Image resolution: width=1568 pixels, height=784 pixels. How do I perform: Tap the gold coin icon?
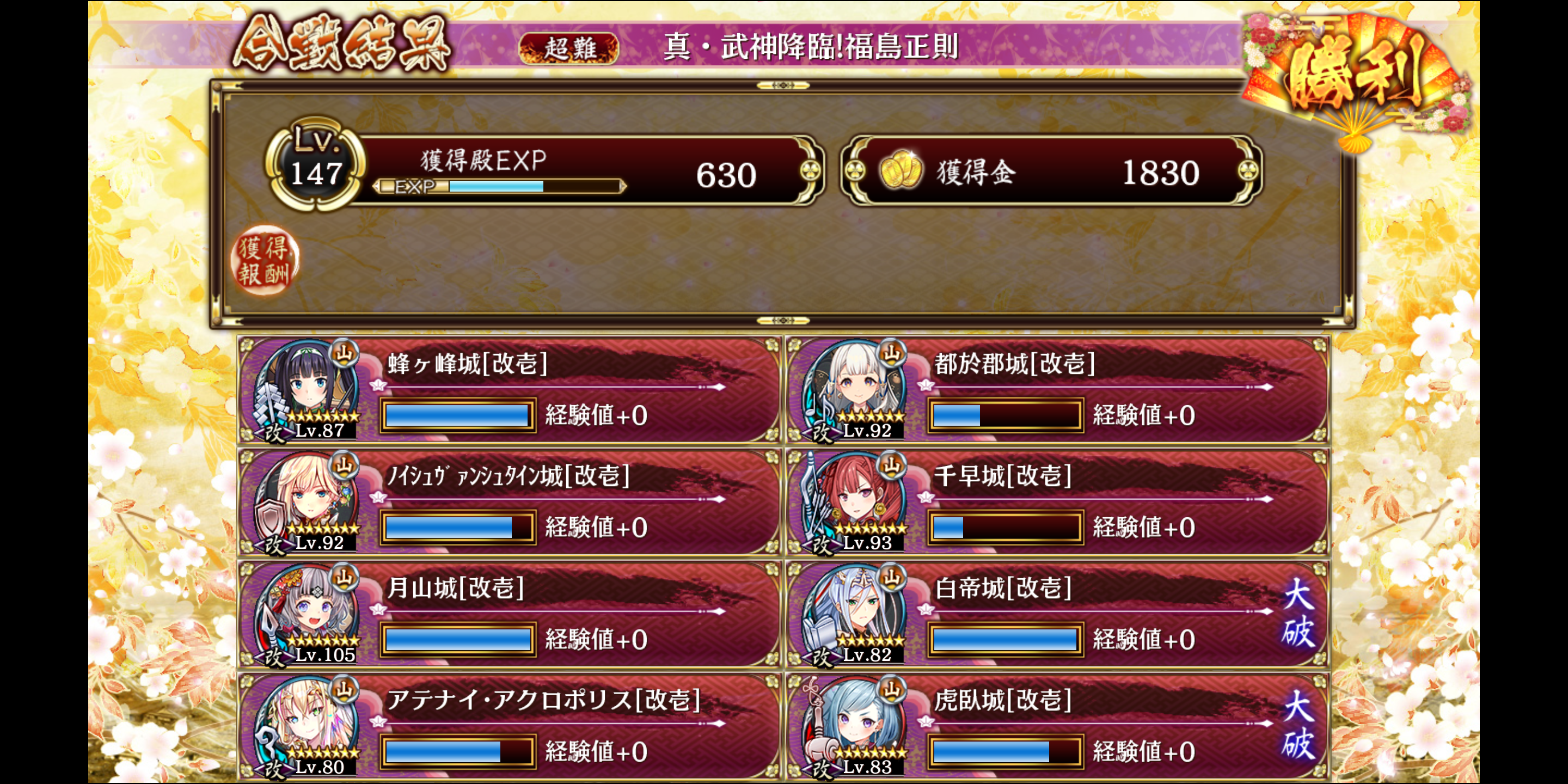click(901, 171)
